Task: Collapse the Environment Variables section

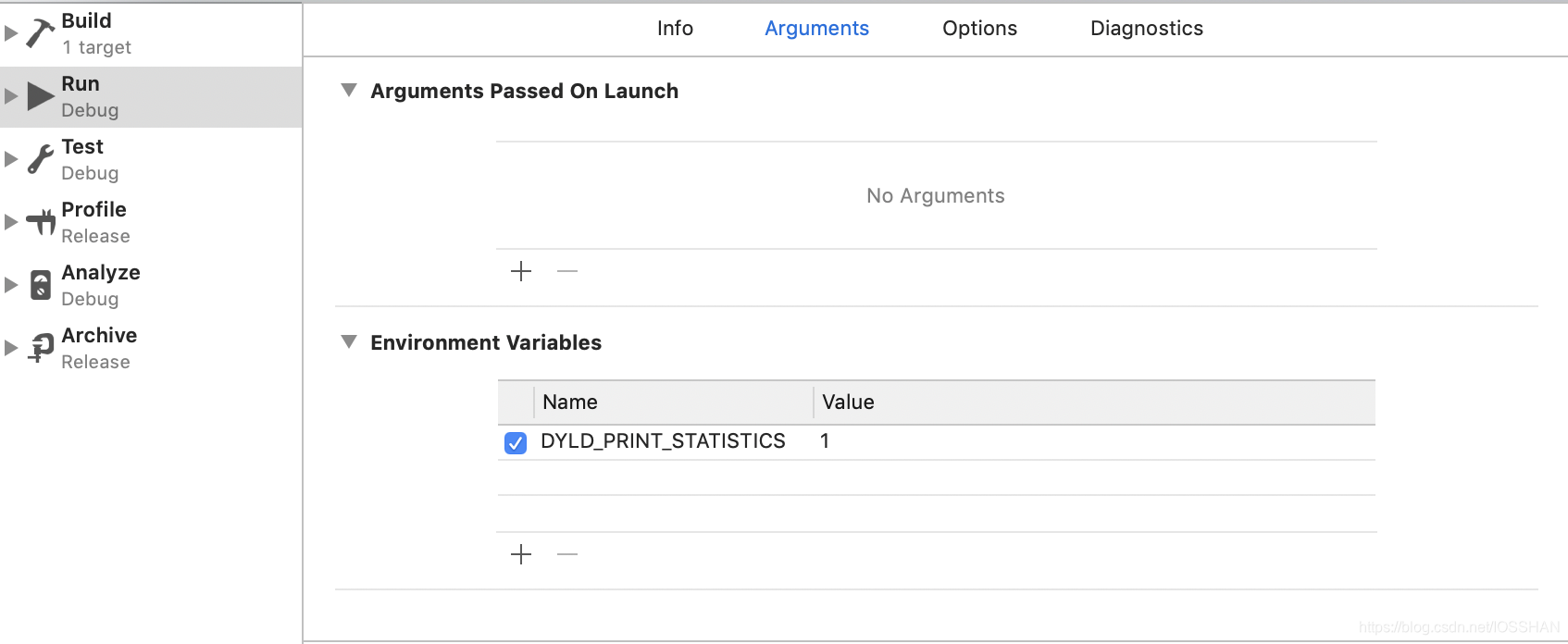Action: (349, 342)
